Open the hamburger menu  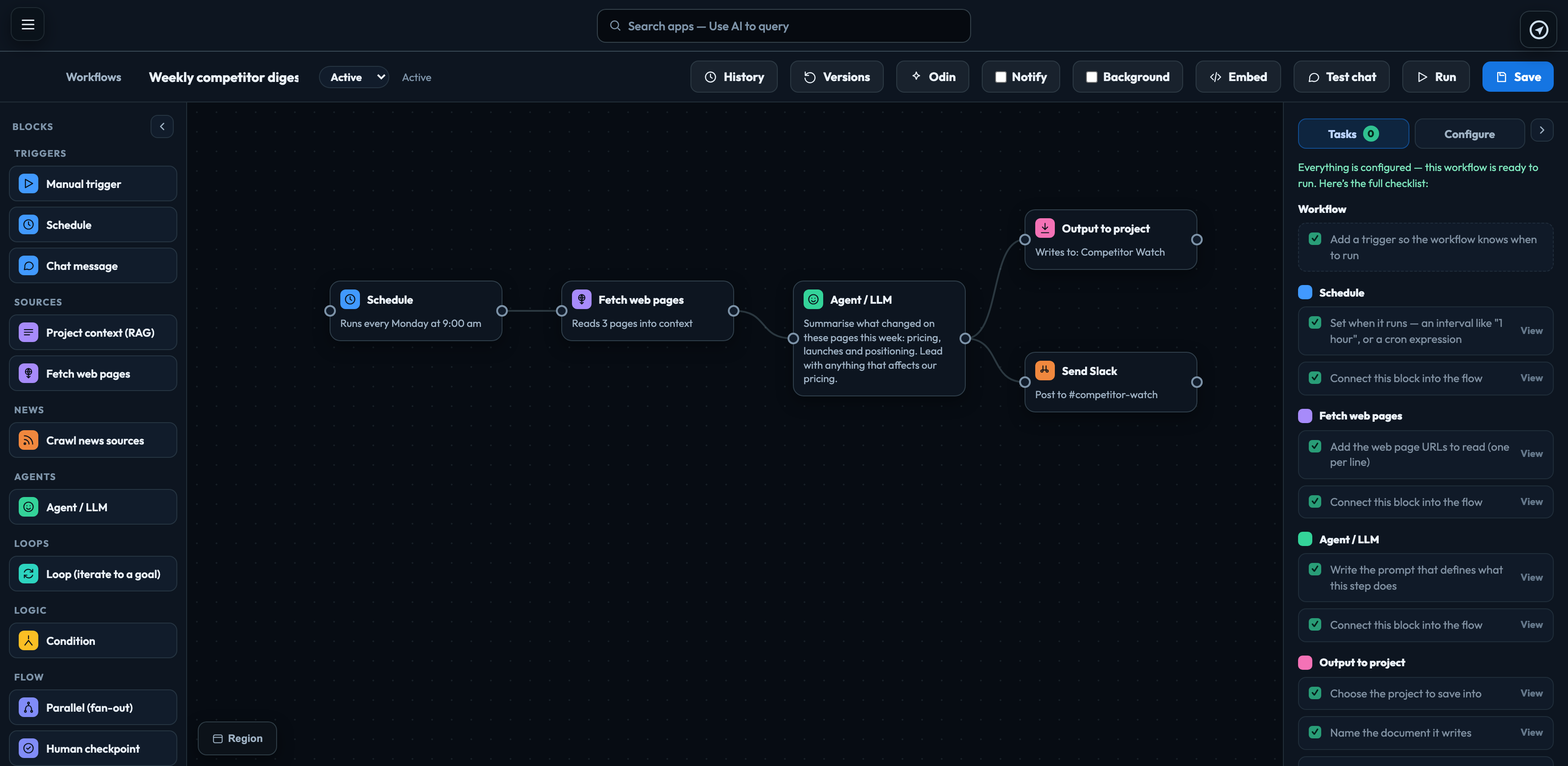[27, 24]
